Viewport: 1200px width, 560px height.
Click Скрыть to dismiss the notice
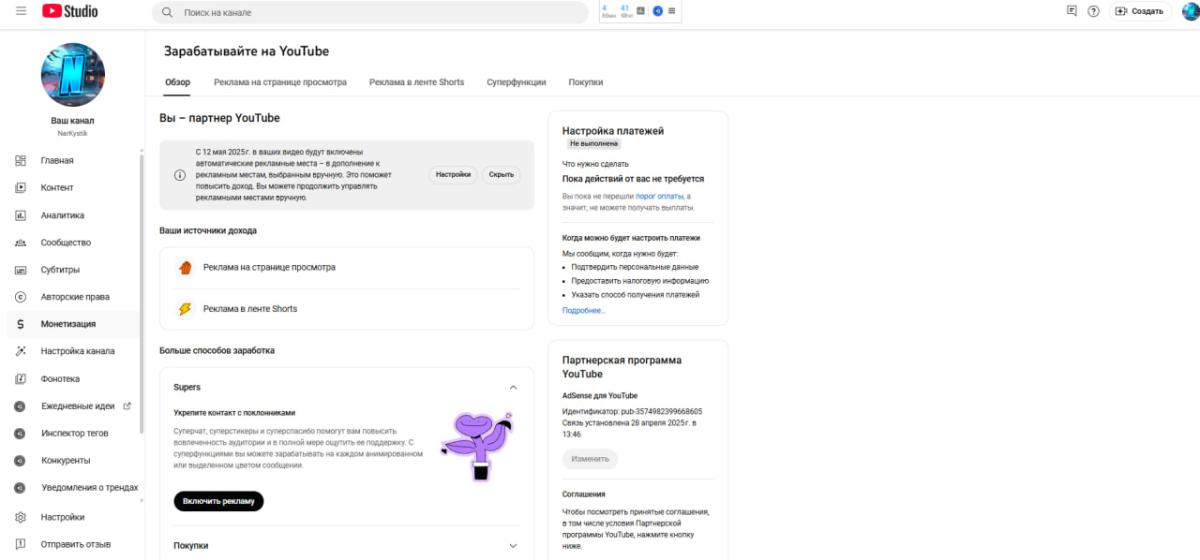coord(501,174)
